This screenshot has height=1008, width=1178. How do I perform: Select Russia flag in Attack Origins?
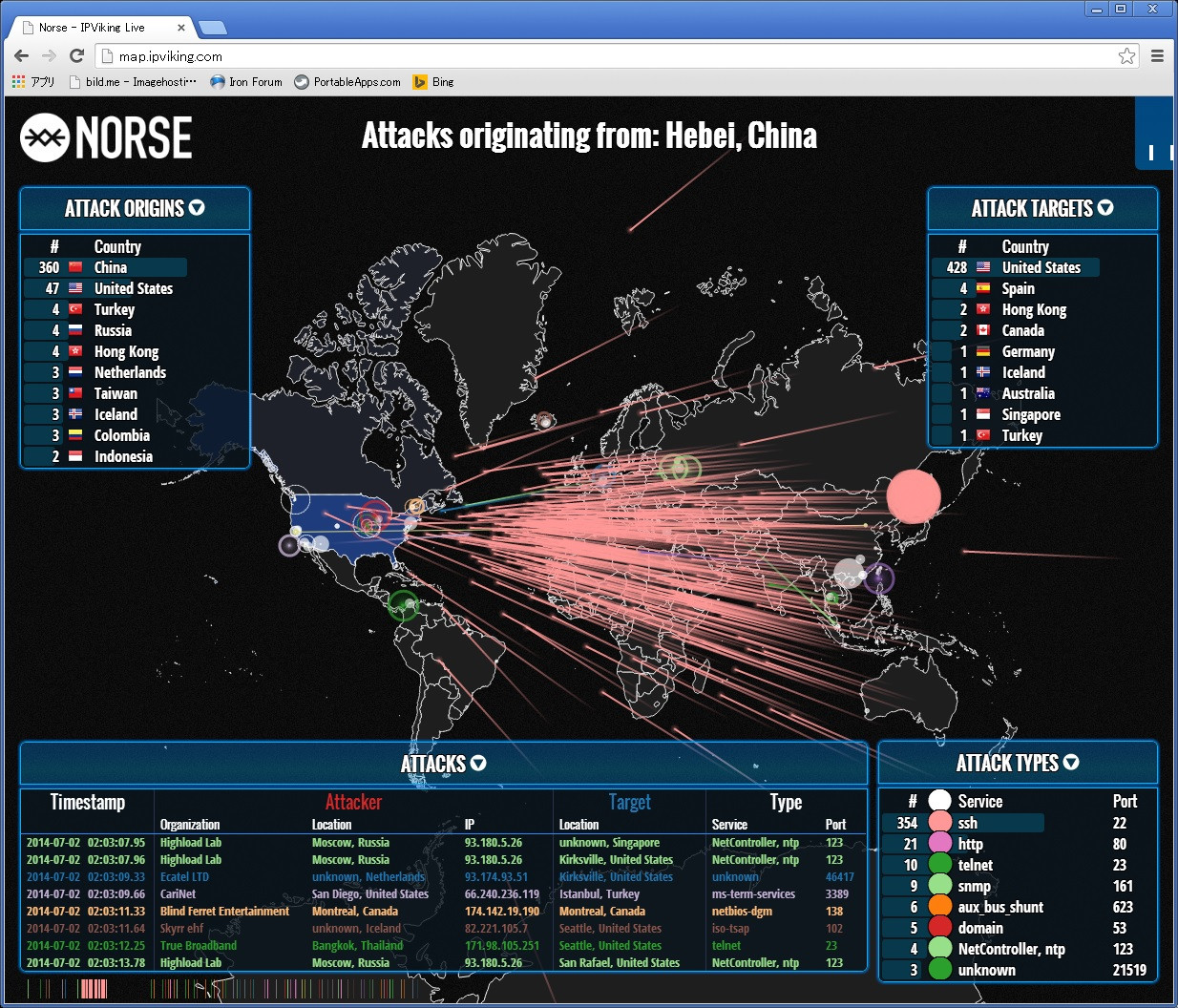75,330
